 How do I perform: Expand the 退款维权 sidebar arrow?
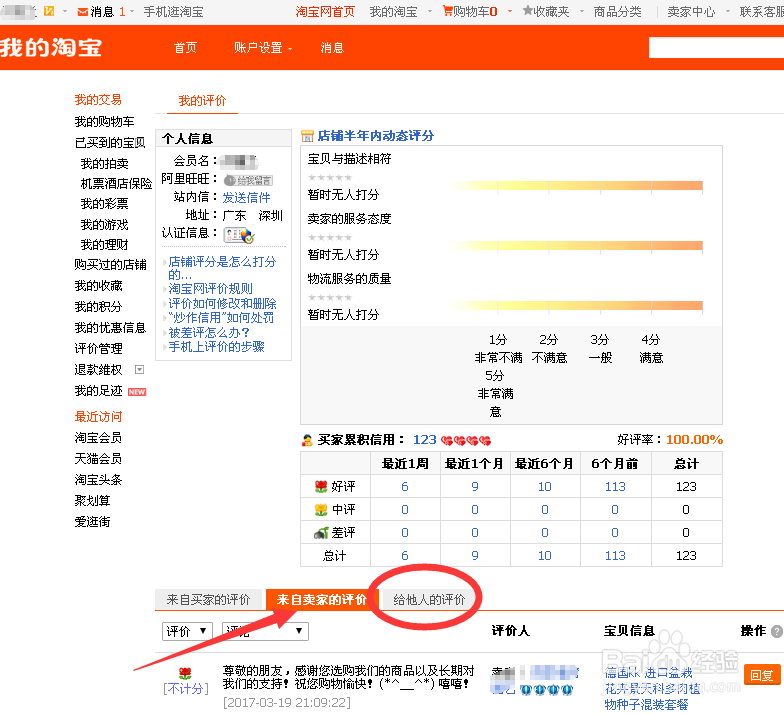click(x=140, y=370)
